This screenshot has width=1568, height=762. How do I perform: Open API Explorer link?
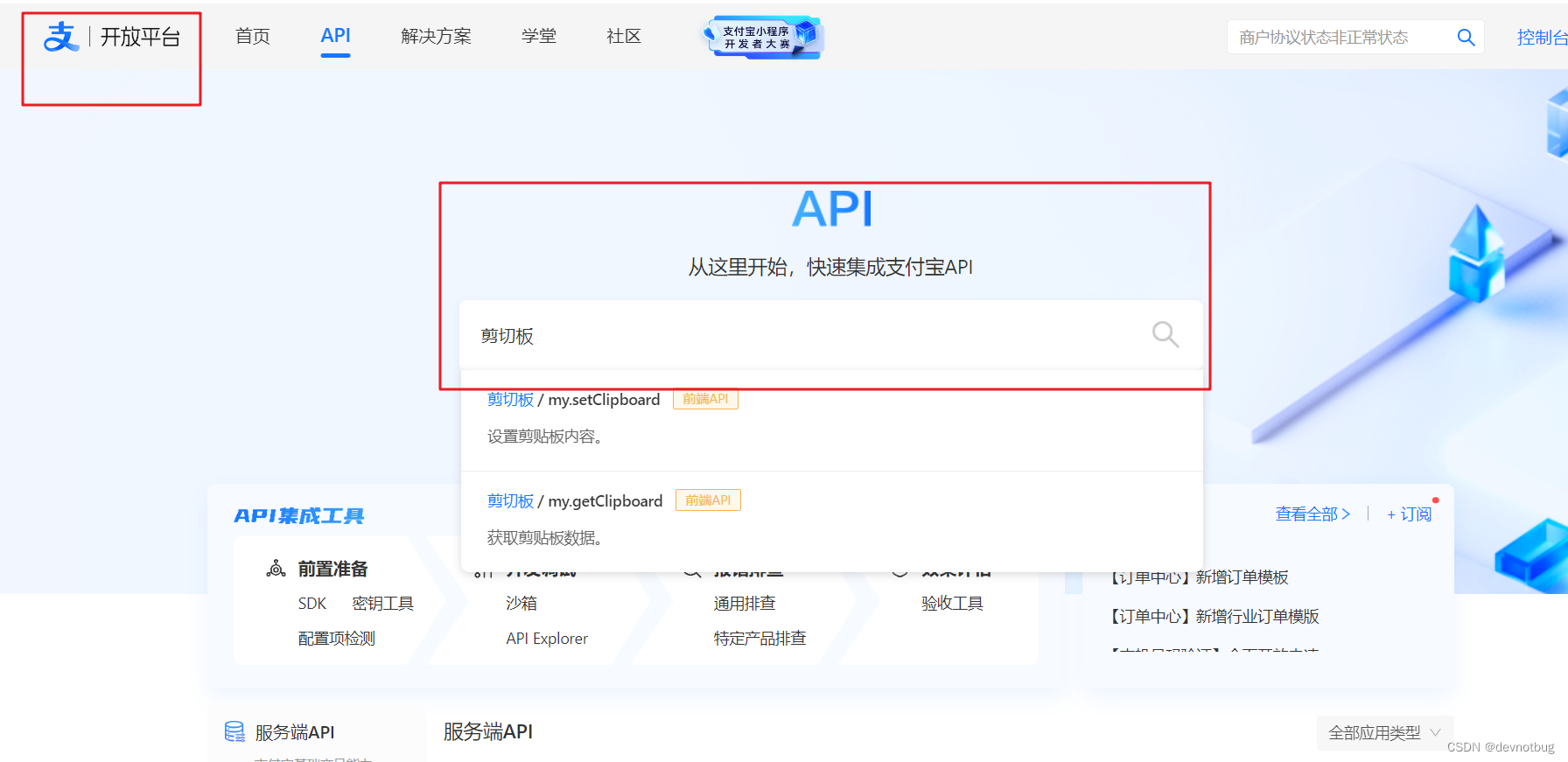pyautogui.click(x=547, y=639)
